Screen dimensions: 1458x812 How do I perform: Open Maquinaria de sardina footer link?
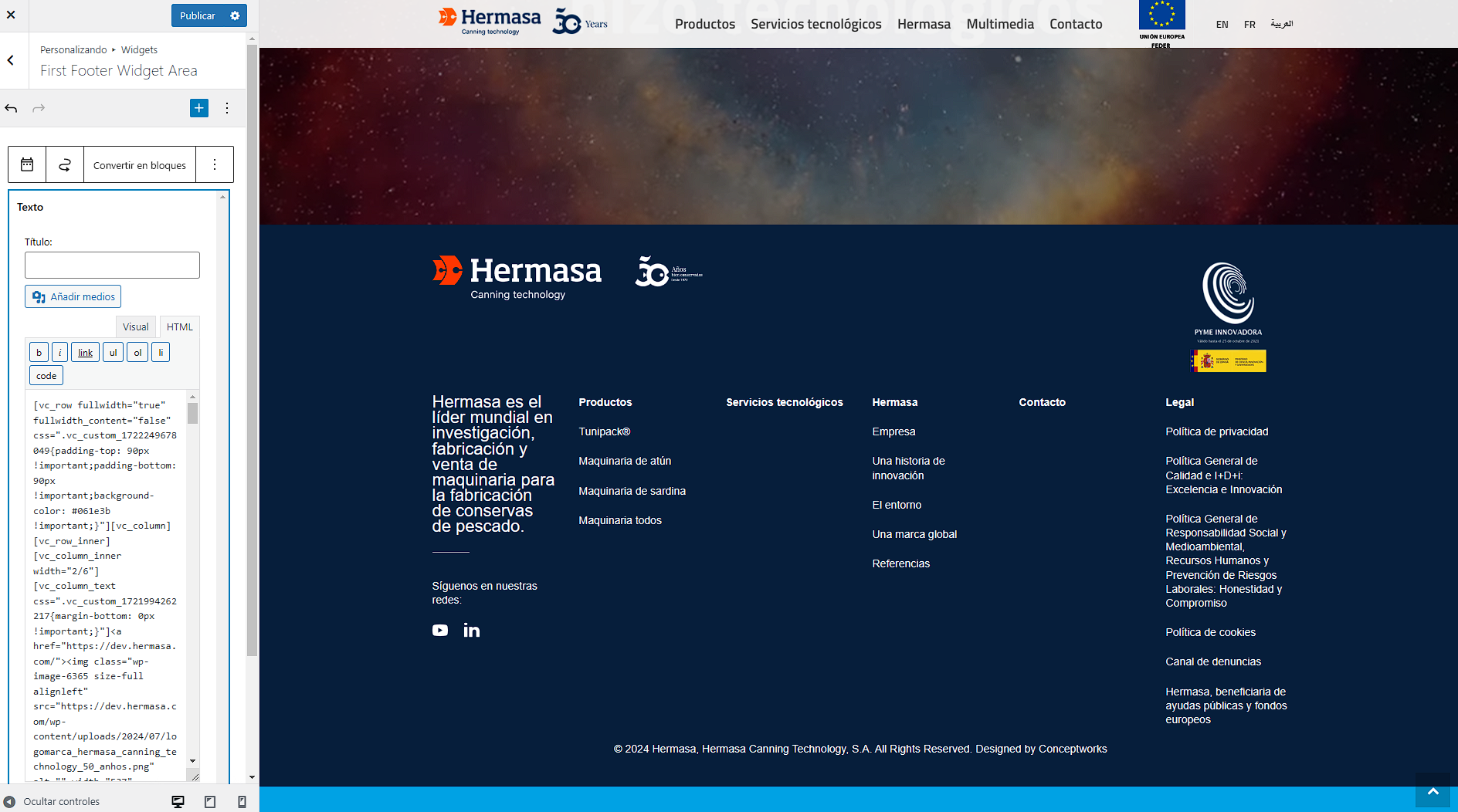(632, 491)
